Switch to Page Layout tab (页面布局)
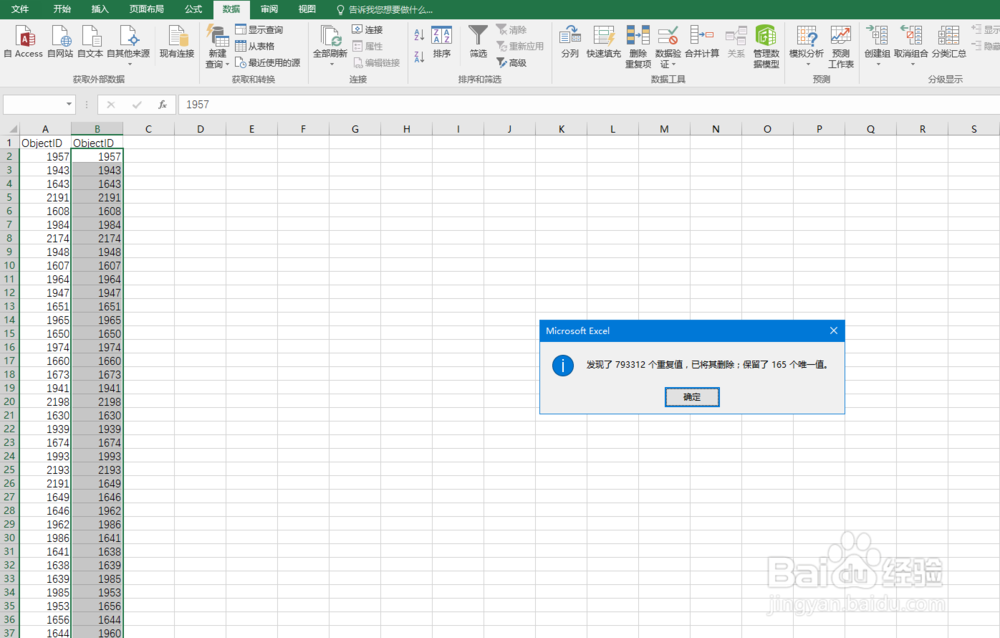This screenshot has height=638, width=1000. [147, 9]
